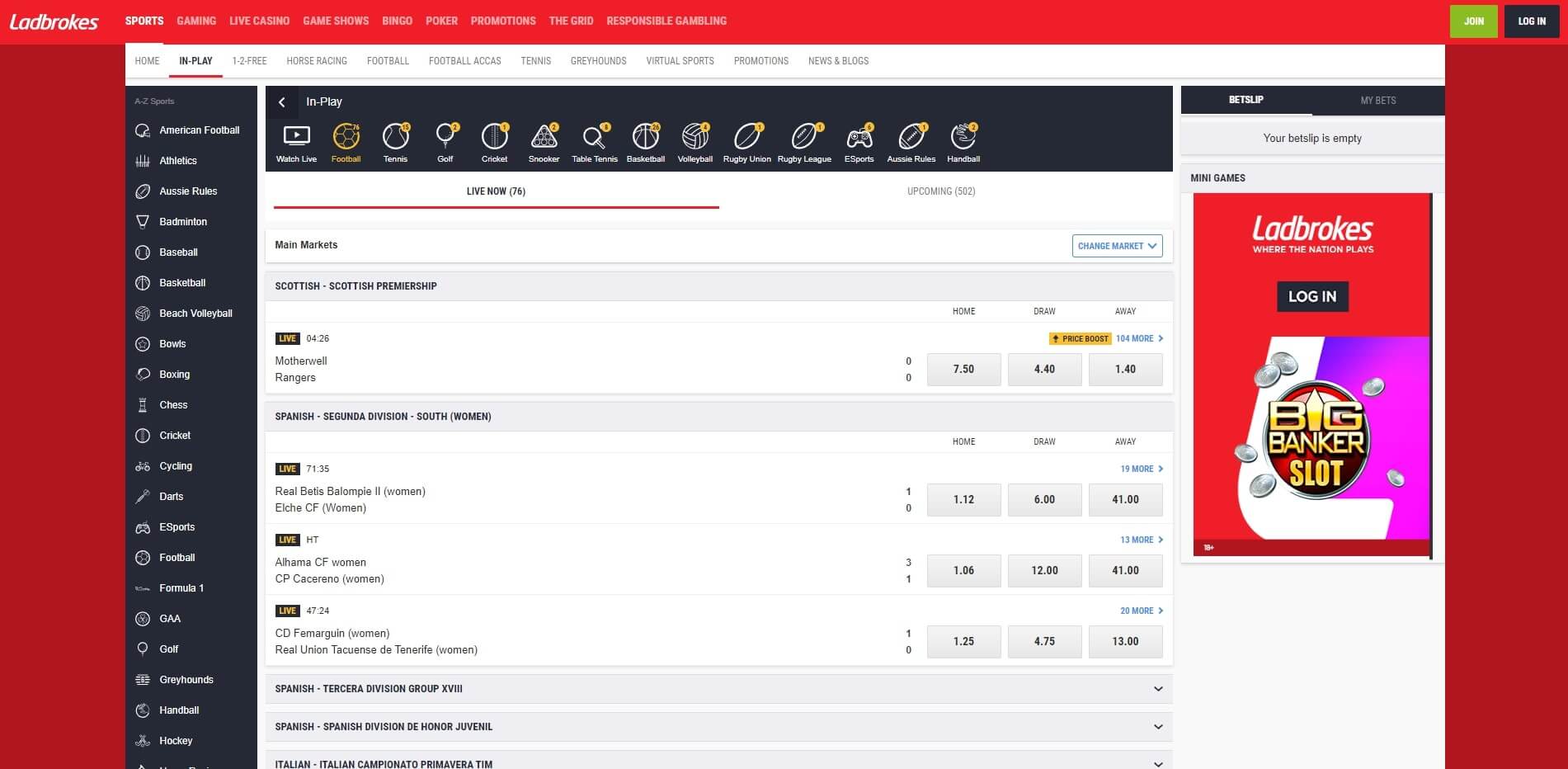Viewport: 1568px width, 769px height.
Task: Open the HORSE RACING navigation menu item
Action: coord(317,60)
